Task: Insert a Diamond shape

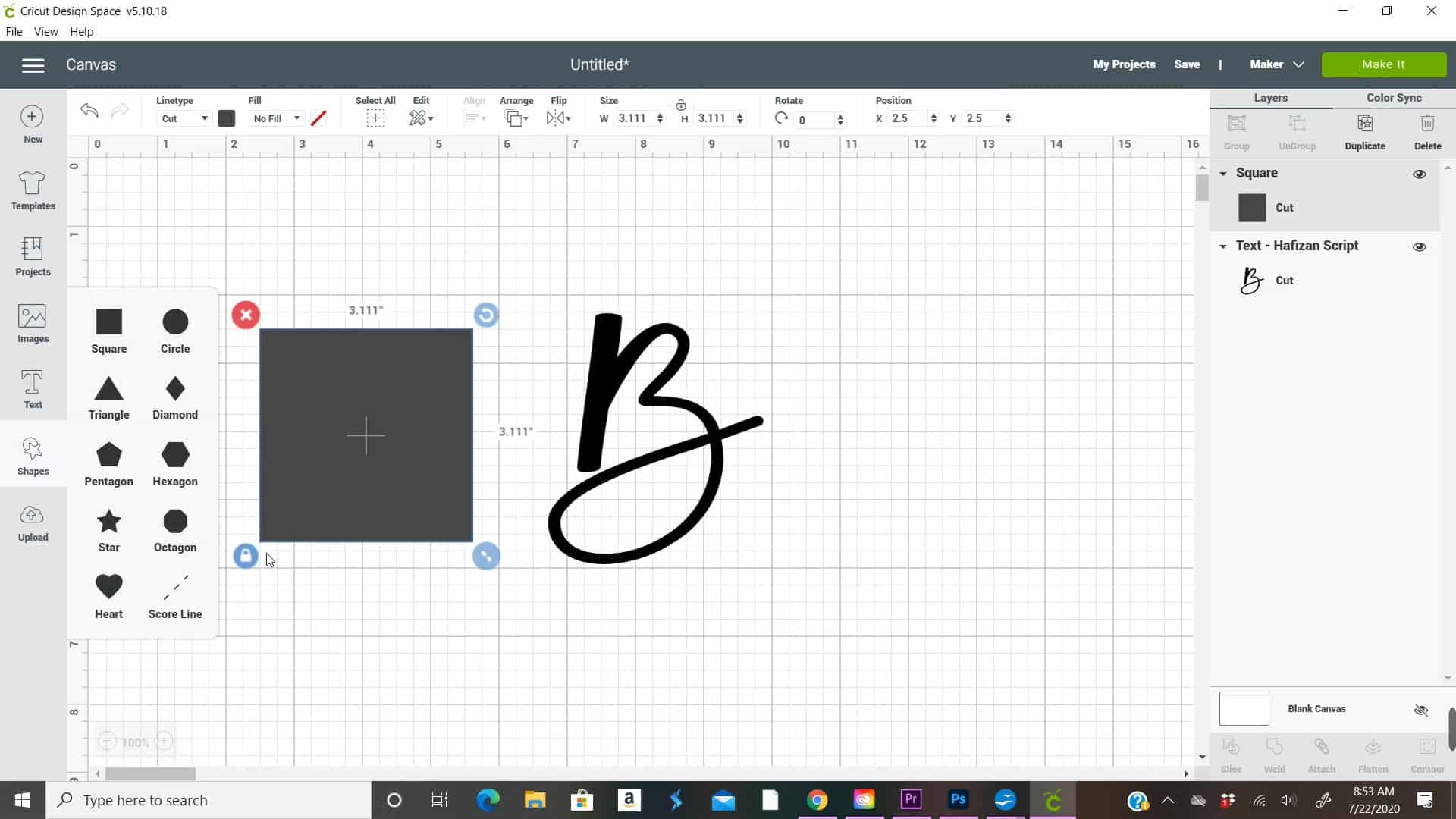Action: click(175, 397)
